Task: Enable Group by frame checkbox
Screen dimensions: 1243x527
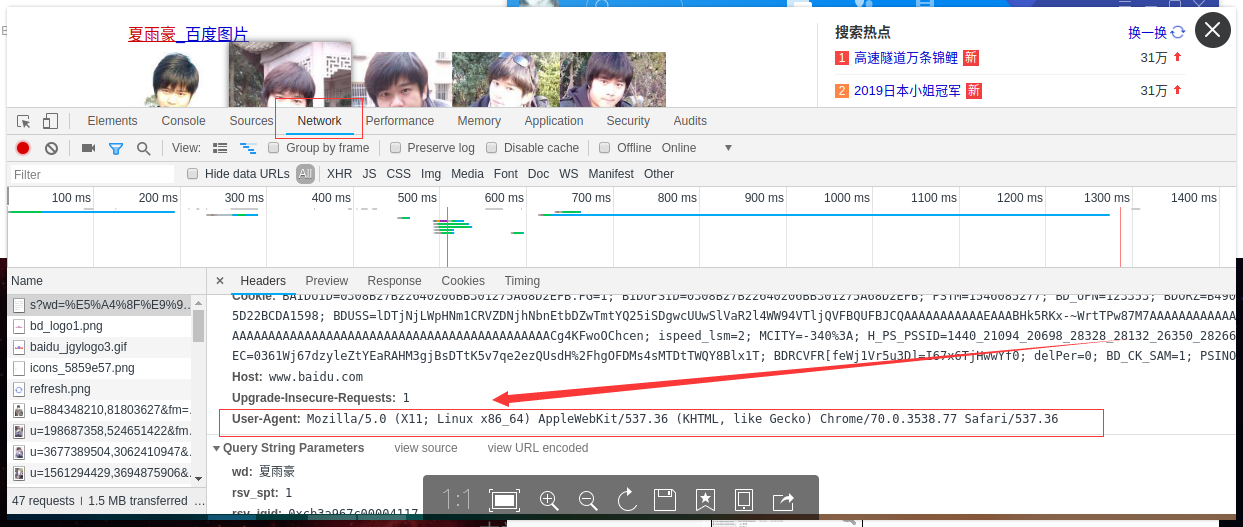Action: [x=274, y=148]
